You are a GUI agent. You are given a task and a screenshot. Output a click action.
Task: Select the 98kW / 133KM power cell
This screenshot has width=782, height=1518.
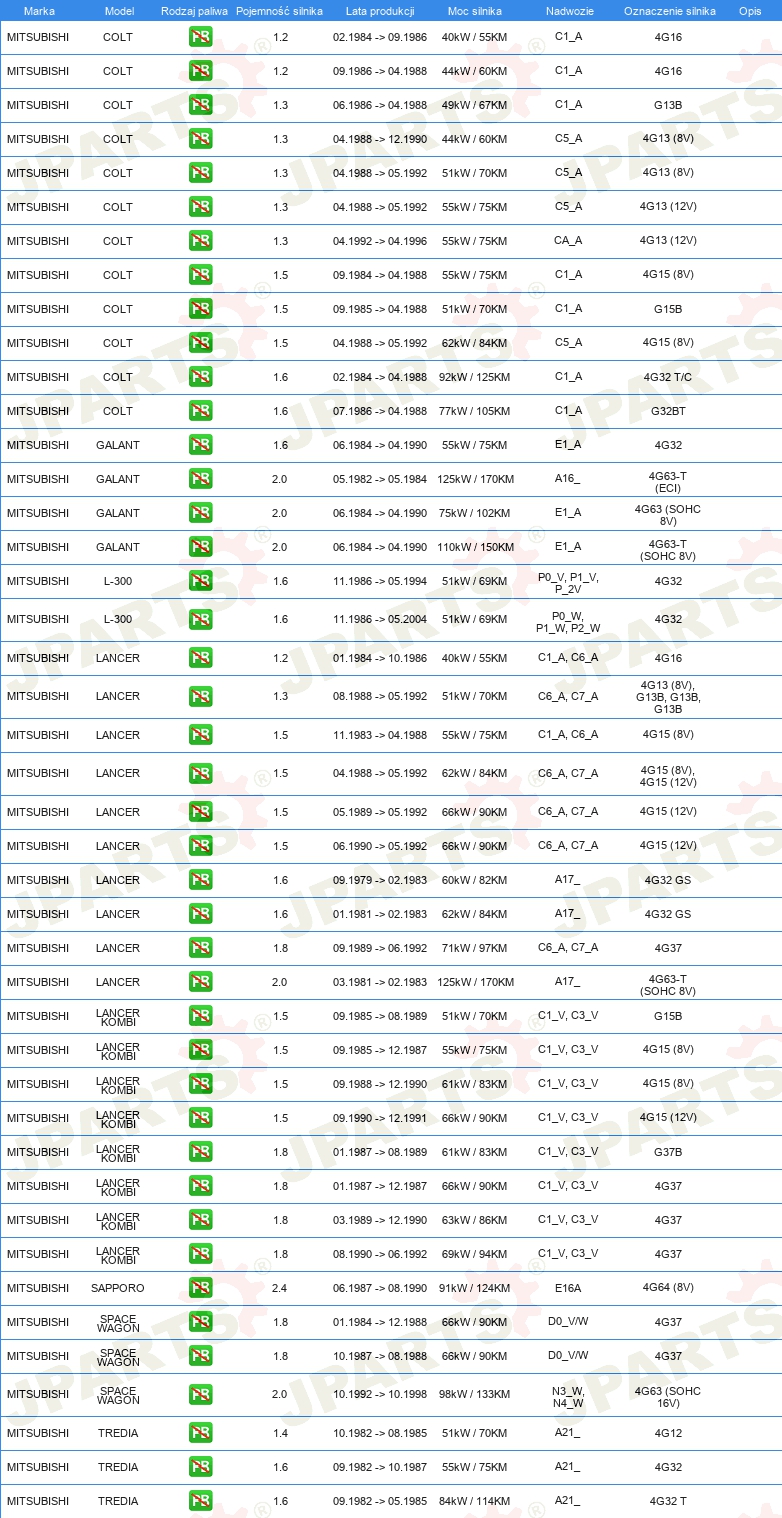pyautogui.click(x=474, y=1394)
